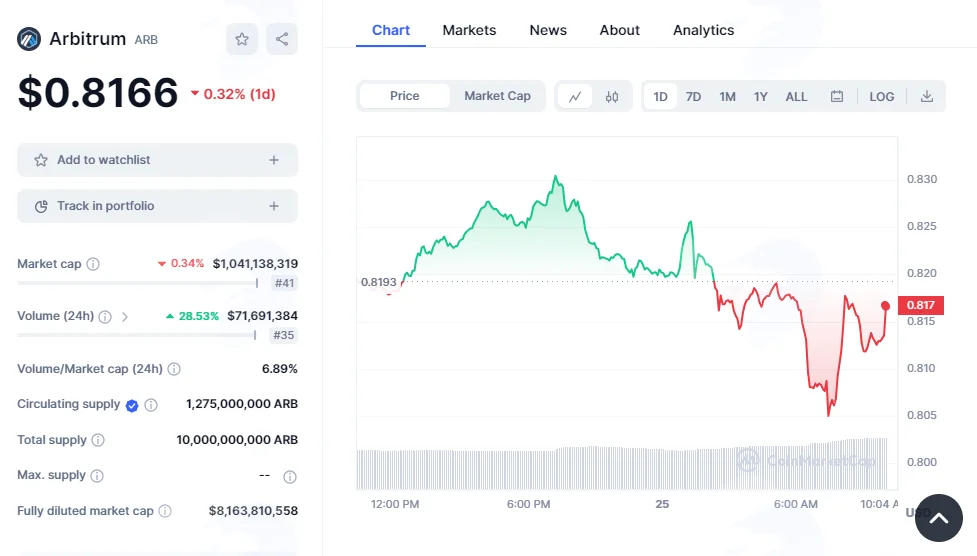
Task: Open Volume (24h) info icon
Action: [x=105, y=317]
